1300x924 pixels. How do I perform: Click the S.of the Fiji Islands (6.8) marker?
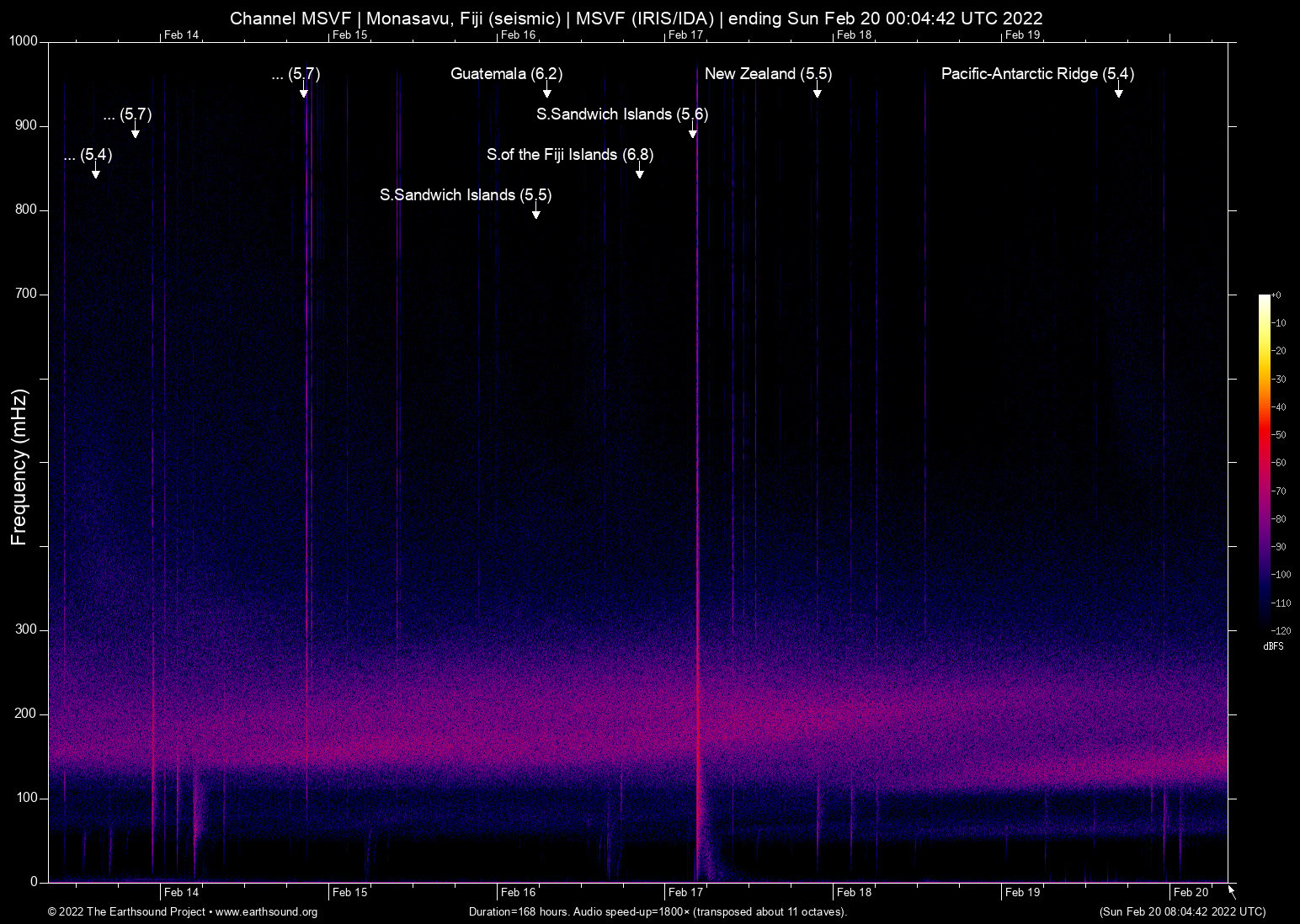569,155
